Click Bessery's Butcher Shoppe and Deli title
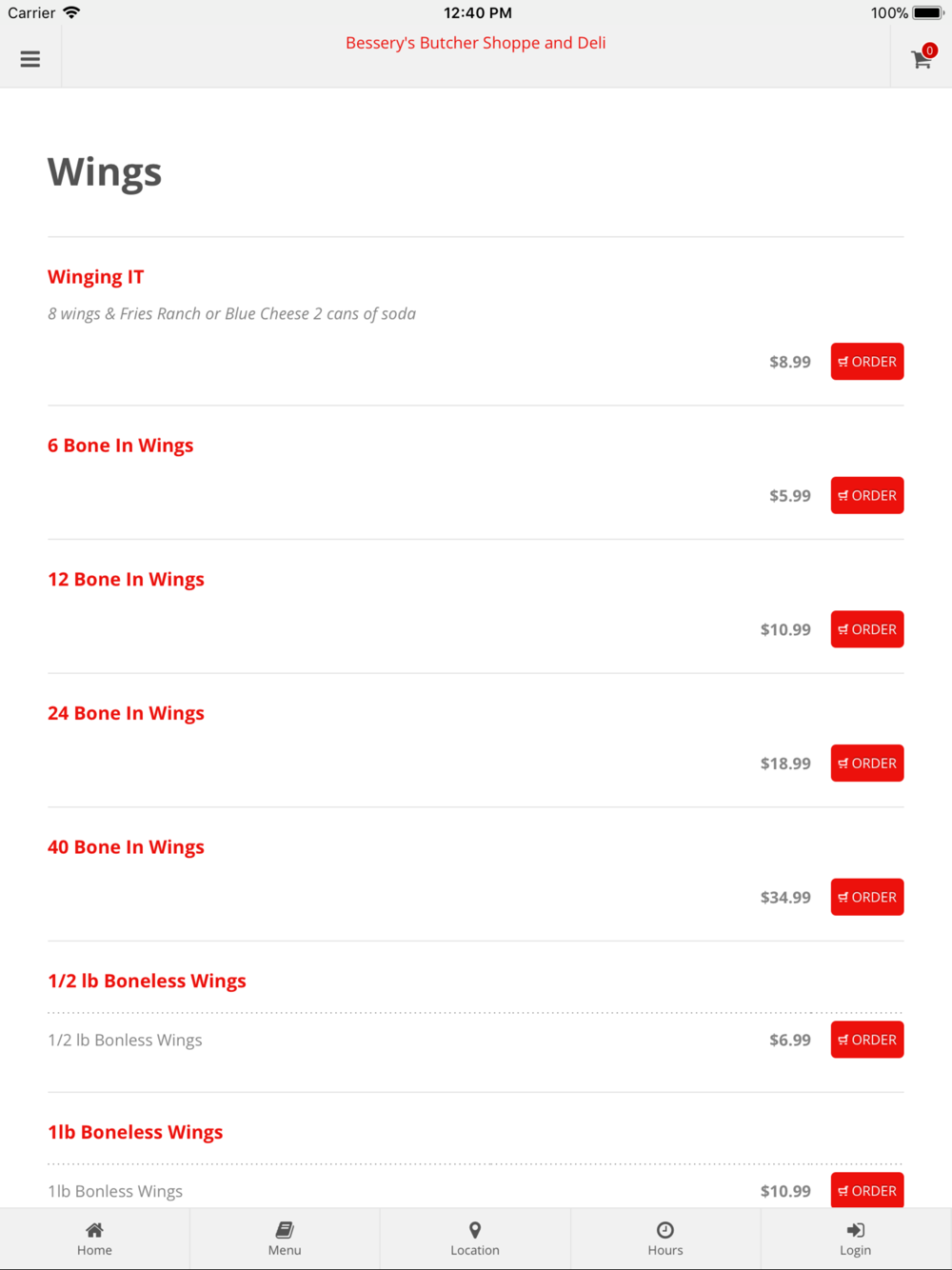The height and width of the screenshot is (1270, 952). coord(476,43)
